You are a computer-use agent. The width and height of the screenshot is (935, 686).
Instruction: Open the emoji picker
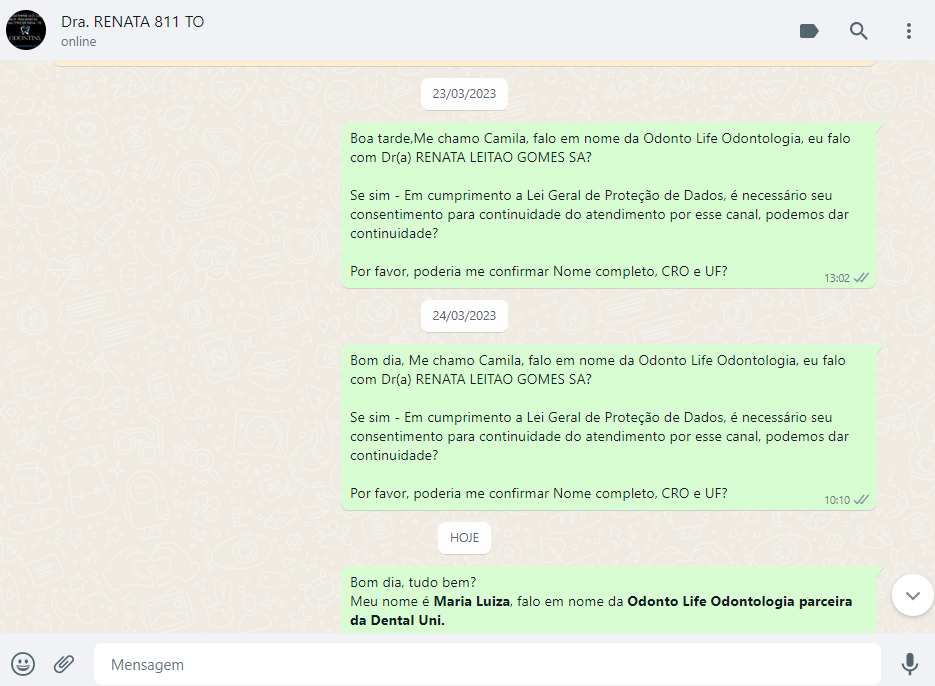[x=23, y=664]
